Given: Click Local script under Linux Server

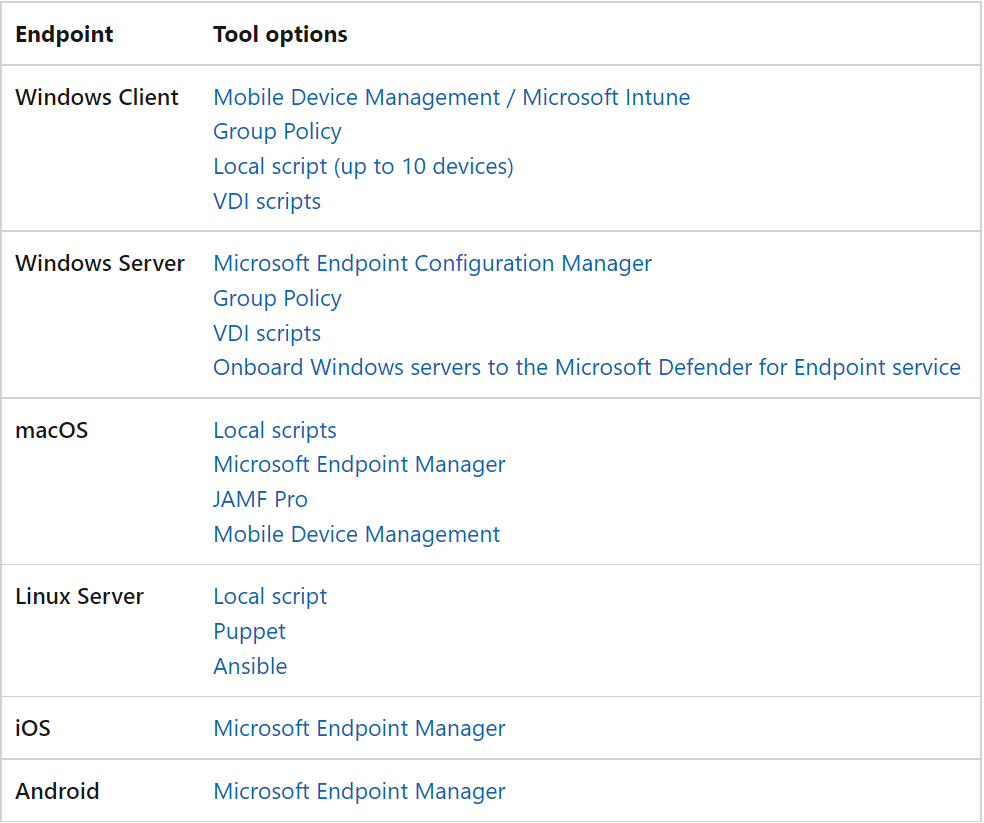Looking at the screenshot, I should click(270, 596).
